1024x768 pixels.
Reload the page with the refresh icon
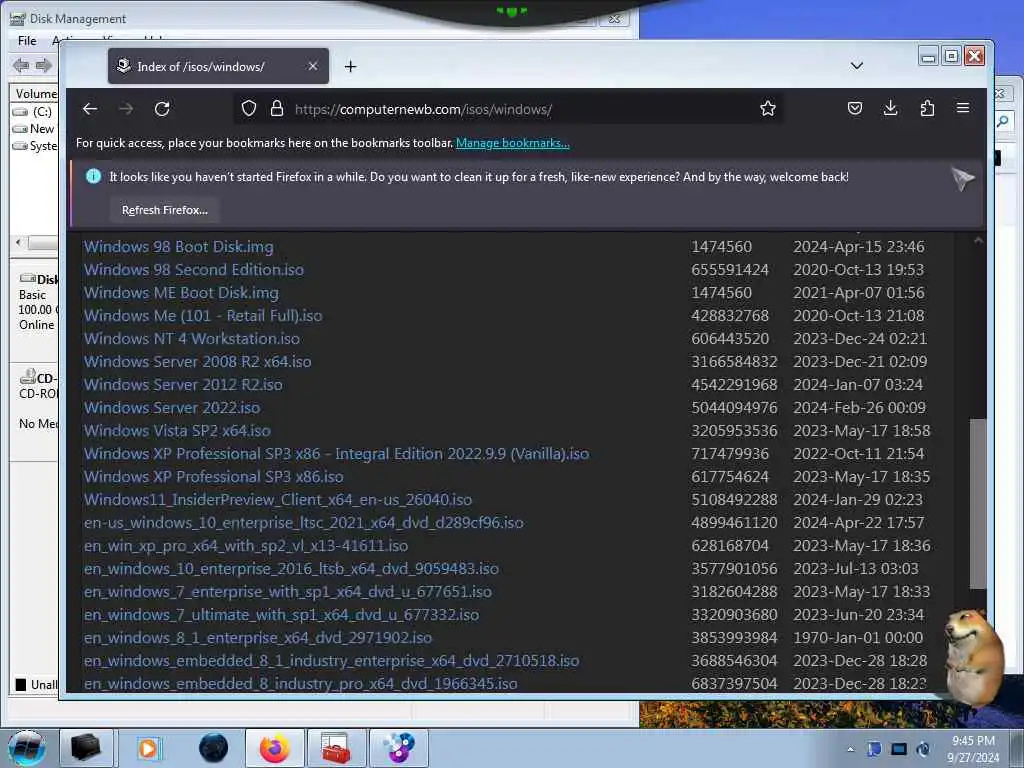pyautogui.click(x=162, y=109)
